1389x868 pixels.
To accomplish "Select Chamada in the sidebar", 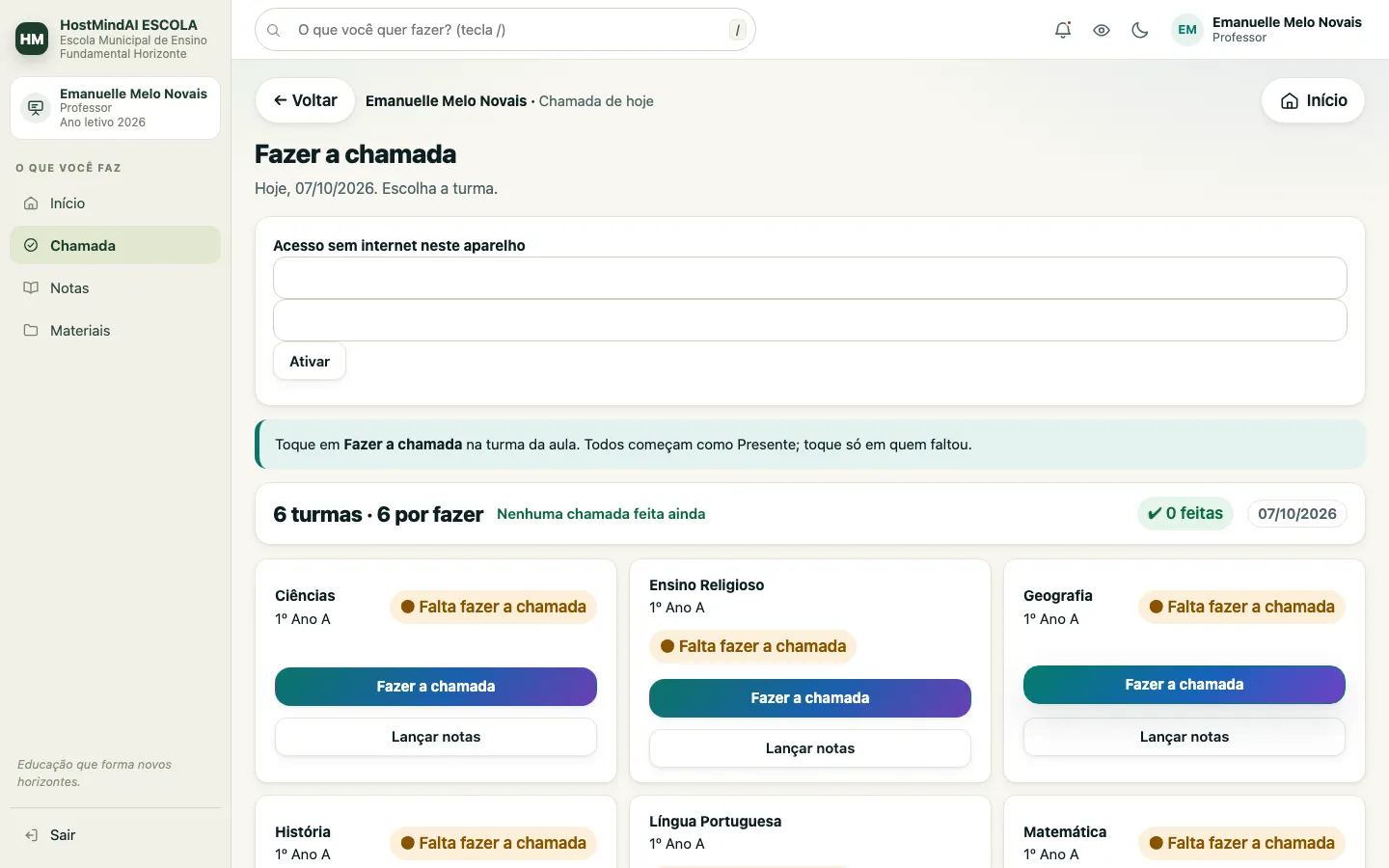I will point(116,246).
